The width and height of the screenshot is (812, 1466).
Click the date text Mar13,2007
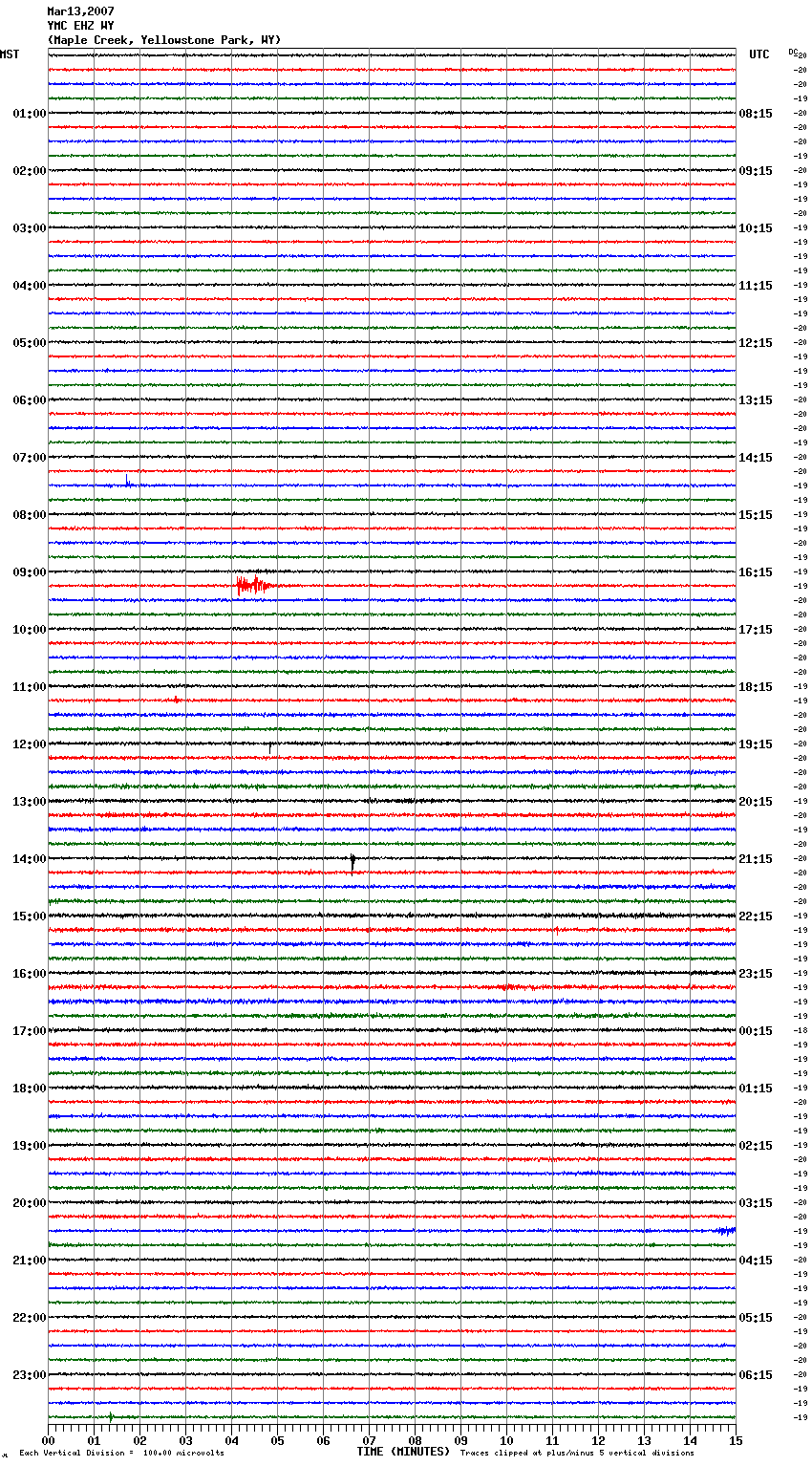click(x=80, y=11)
